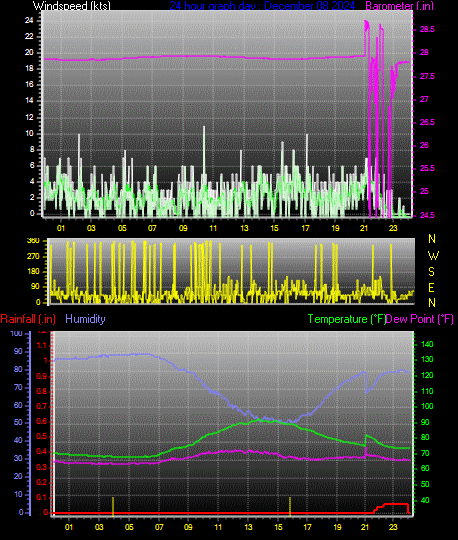Click the 'Windspeed (kts)' axis title
Viewport: 458px width, 540px height.
point(72,6)
